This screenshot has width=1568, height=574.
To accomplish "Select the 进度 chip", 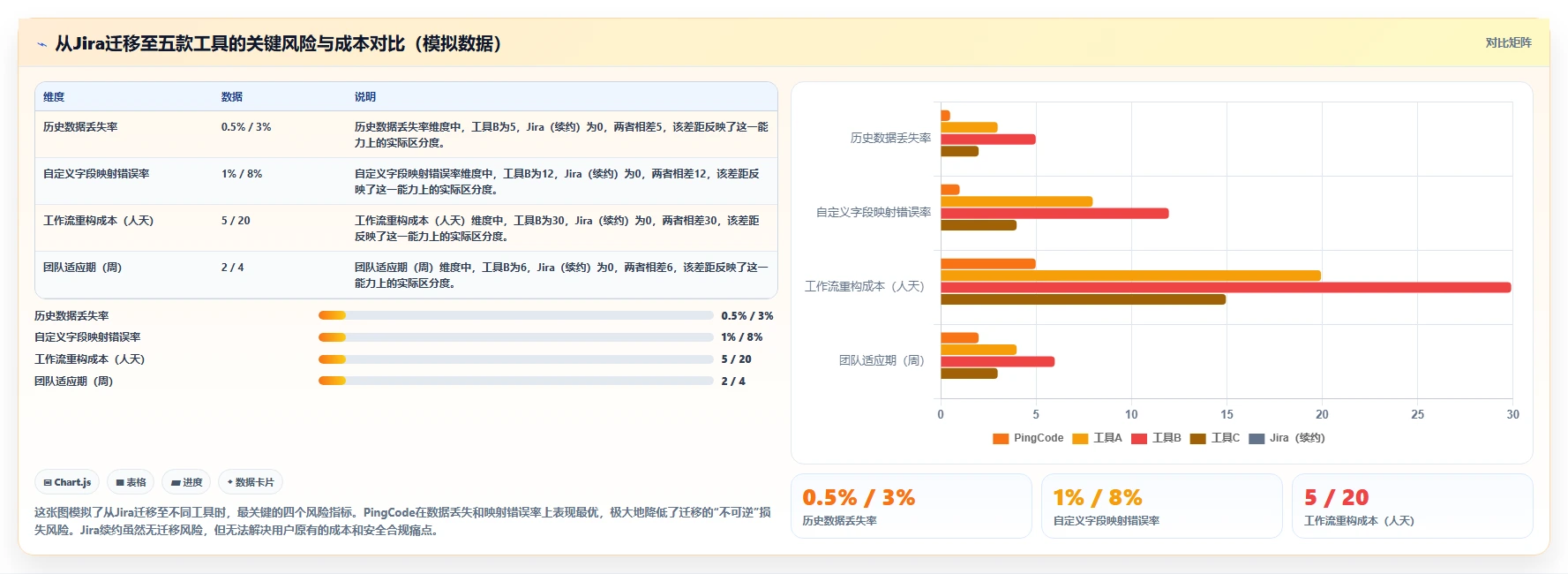I will click(186, 482).
